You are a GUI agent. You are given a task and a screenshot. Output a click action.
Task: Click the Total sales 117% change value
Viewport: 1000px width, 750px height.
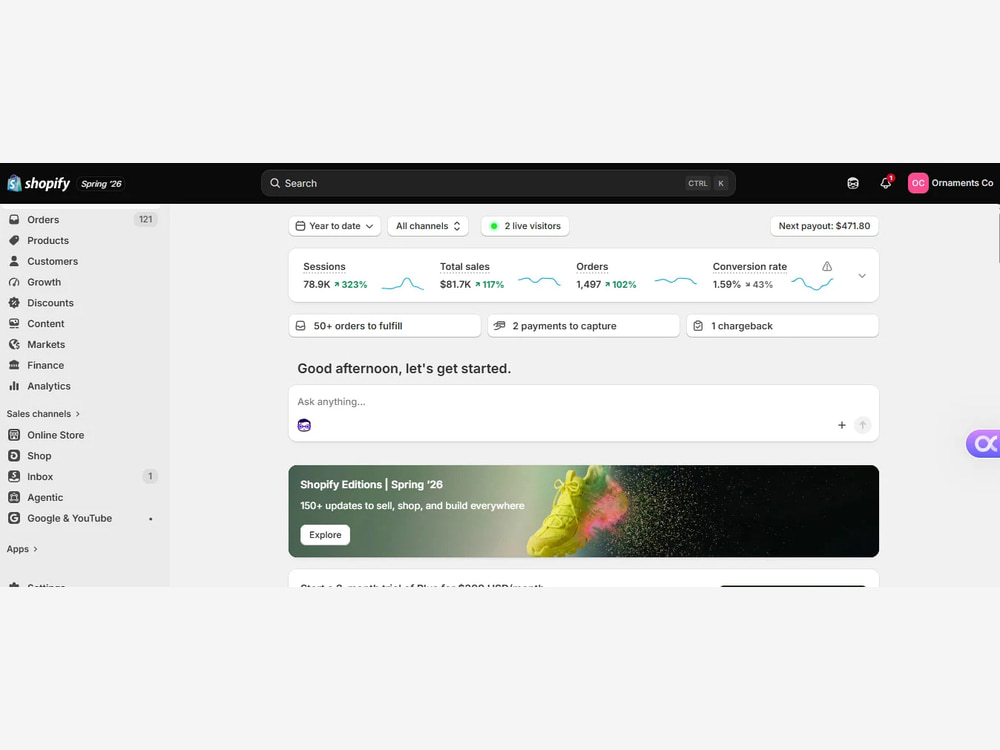(489, 284)
